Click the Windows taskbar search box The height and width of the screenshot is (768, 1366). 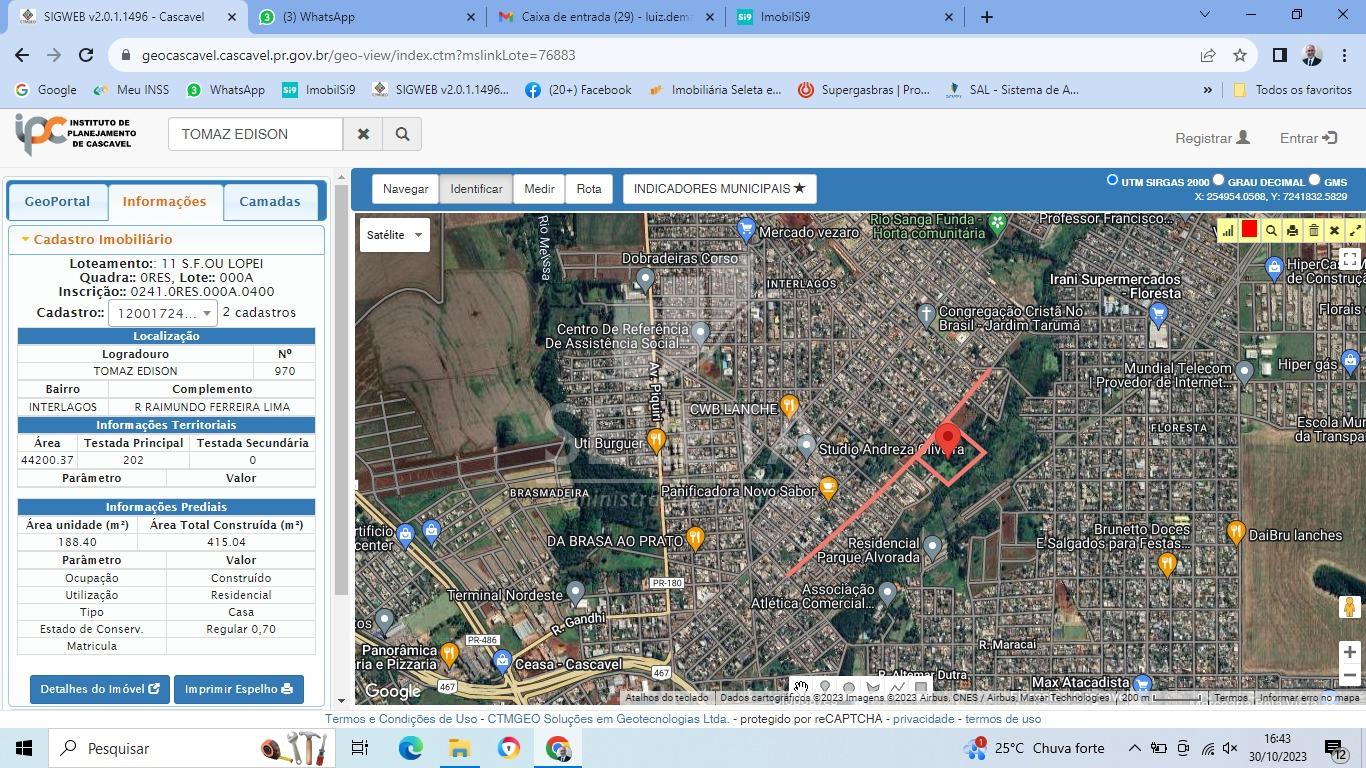click(190, 748)
